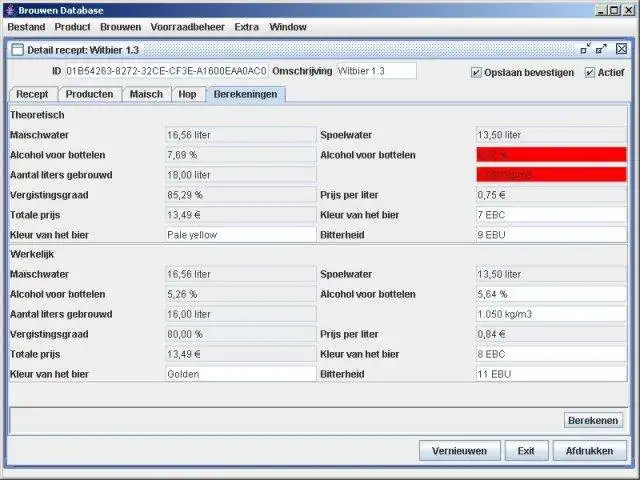Minimize the Detail recept internal frame
This screenshot has height=480, width=640.
(x=586, y=49)
